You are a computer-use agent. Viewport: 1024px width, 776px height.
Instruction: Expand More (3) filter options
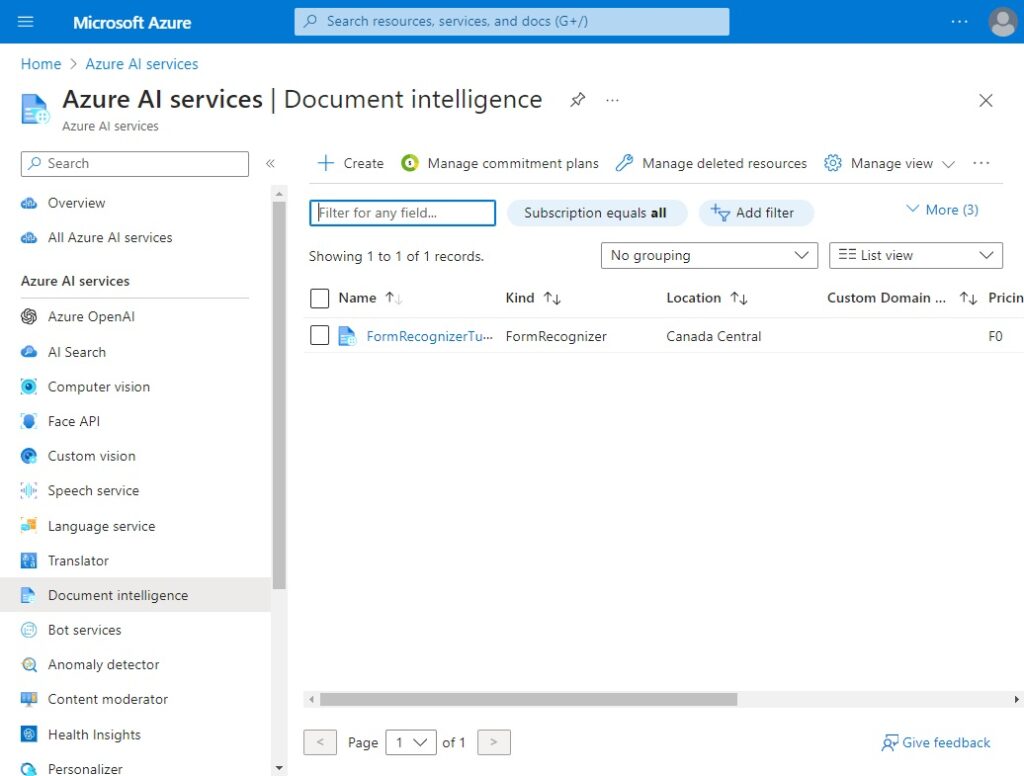941,209
